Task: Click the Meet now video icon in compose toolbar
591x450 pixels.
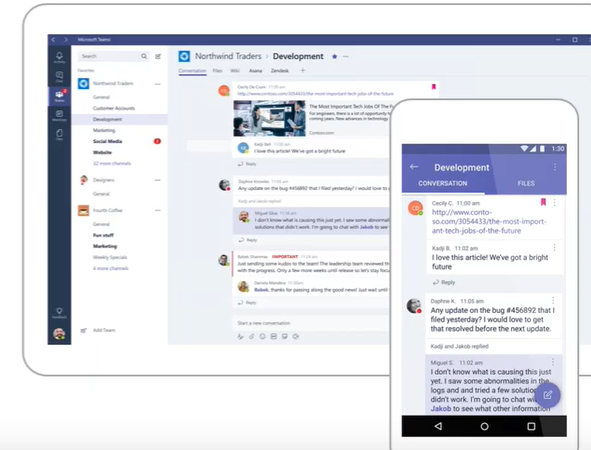Action: [x=296, y=336]
